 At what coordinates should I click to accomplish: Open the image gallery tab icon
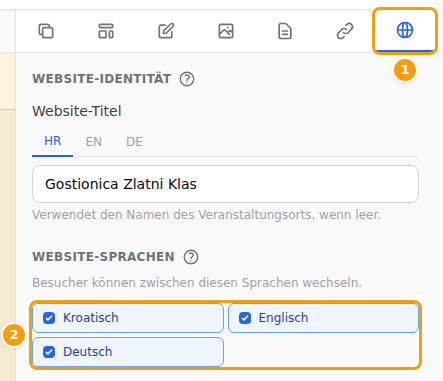tap(226, 31)
